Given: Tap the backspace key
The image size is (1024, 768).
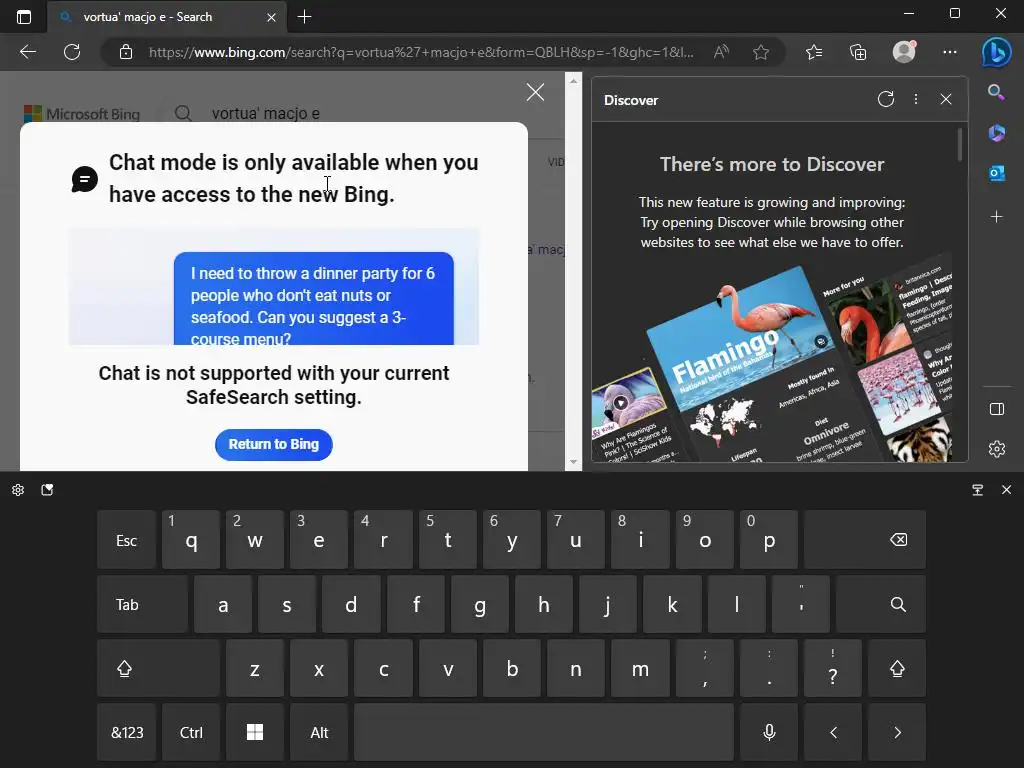Looking at the screenshot, I should coord(865,540).
